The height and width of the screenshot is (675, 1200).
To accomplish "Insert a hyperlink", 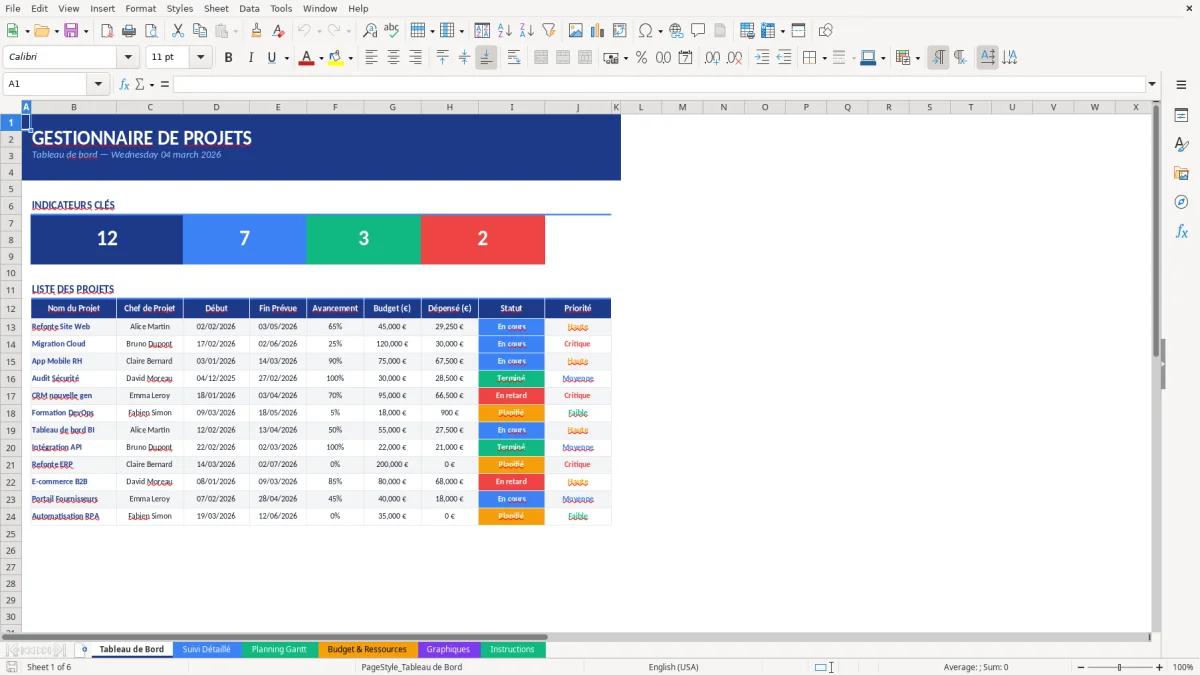I will (x=676, y=31).
